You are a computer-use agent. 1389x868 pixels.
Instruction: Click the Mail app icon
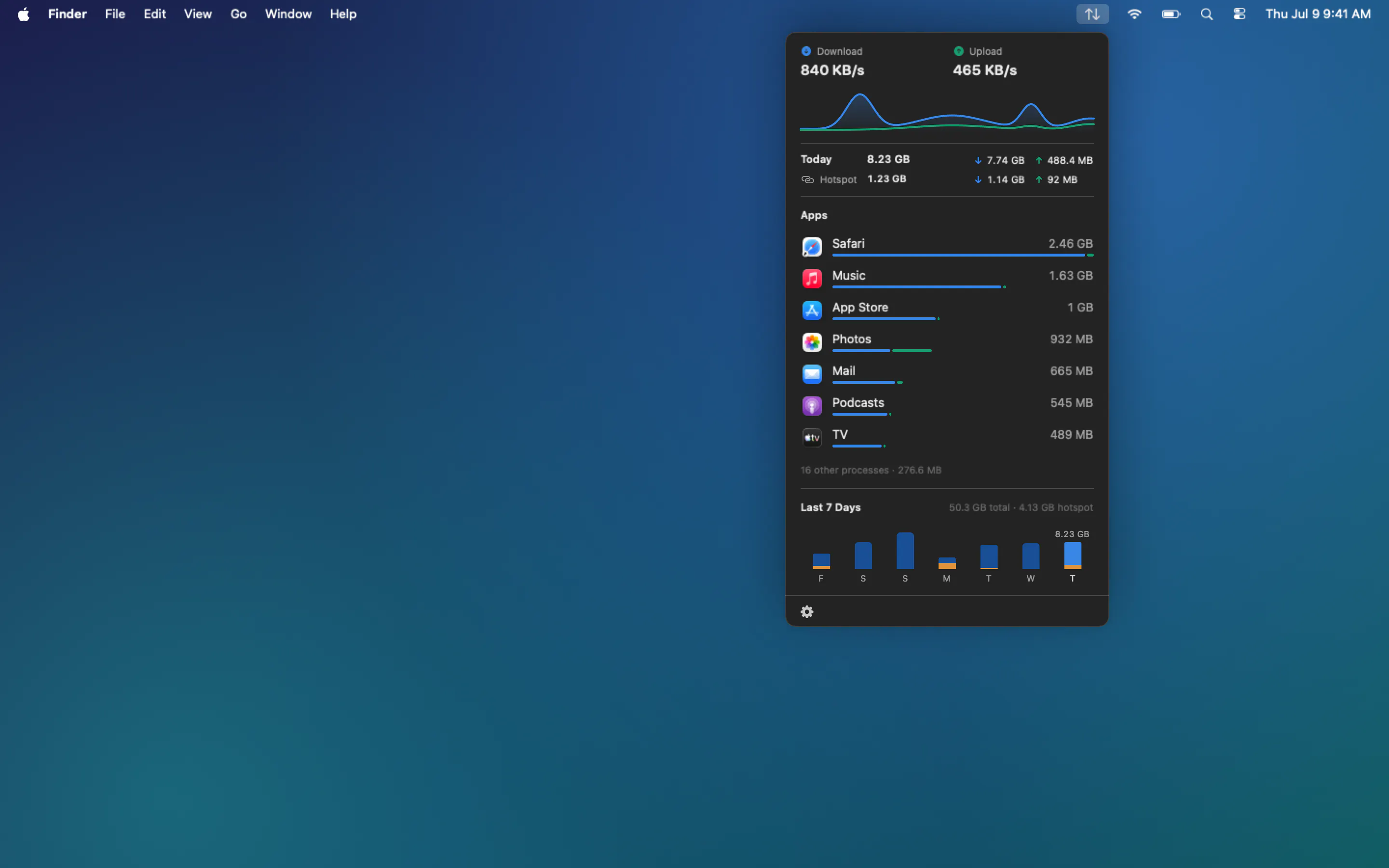click(x=812, y=374)
